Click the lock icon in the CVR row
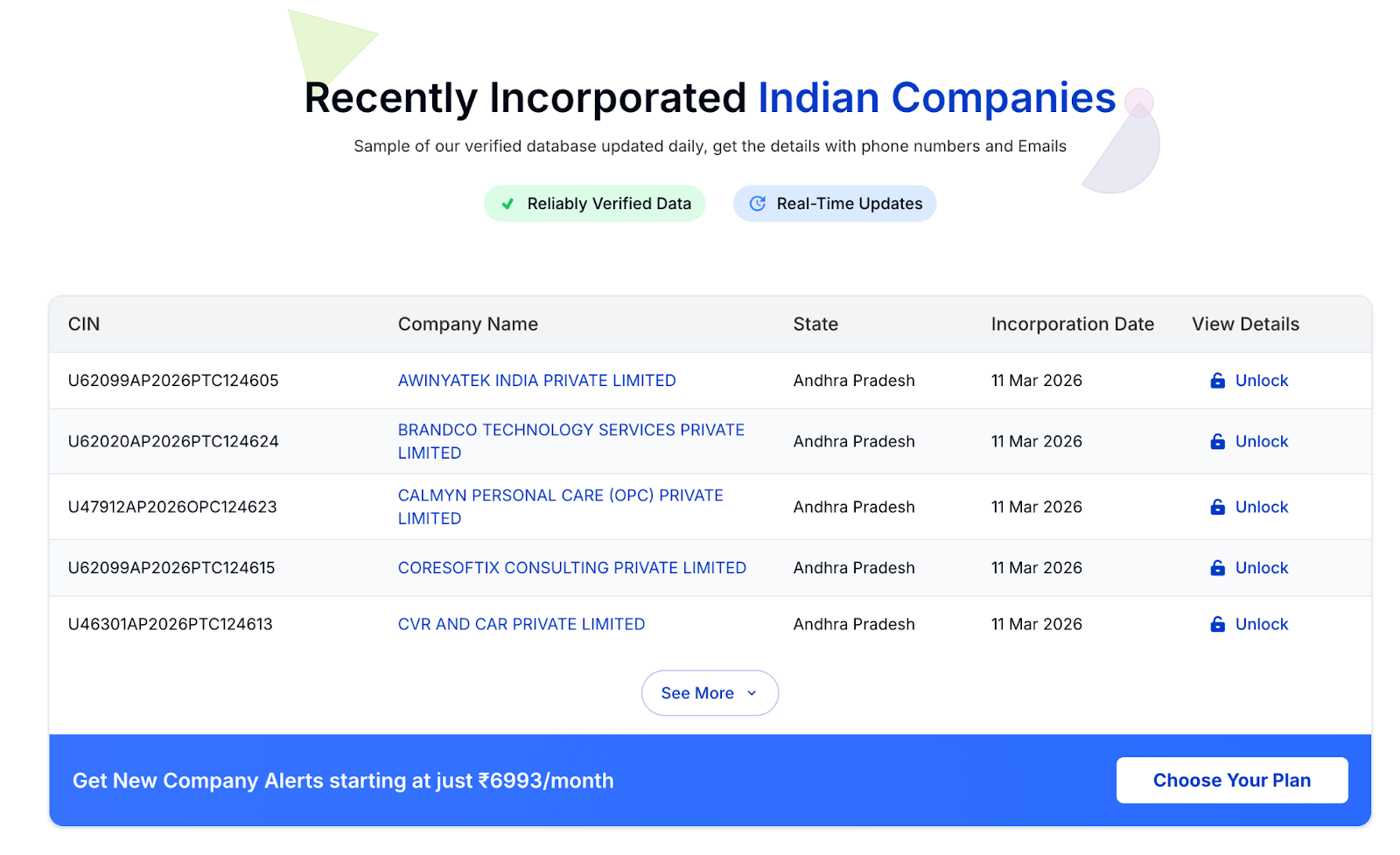Screen dimensions: 1400x855 pos(1217,625)
